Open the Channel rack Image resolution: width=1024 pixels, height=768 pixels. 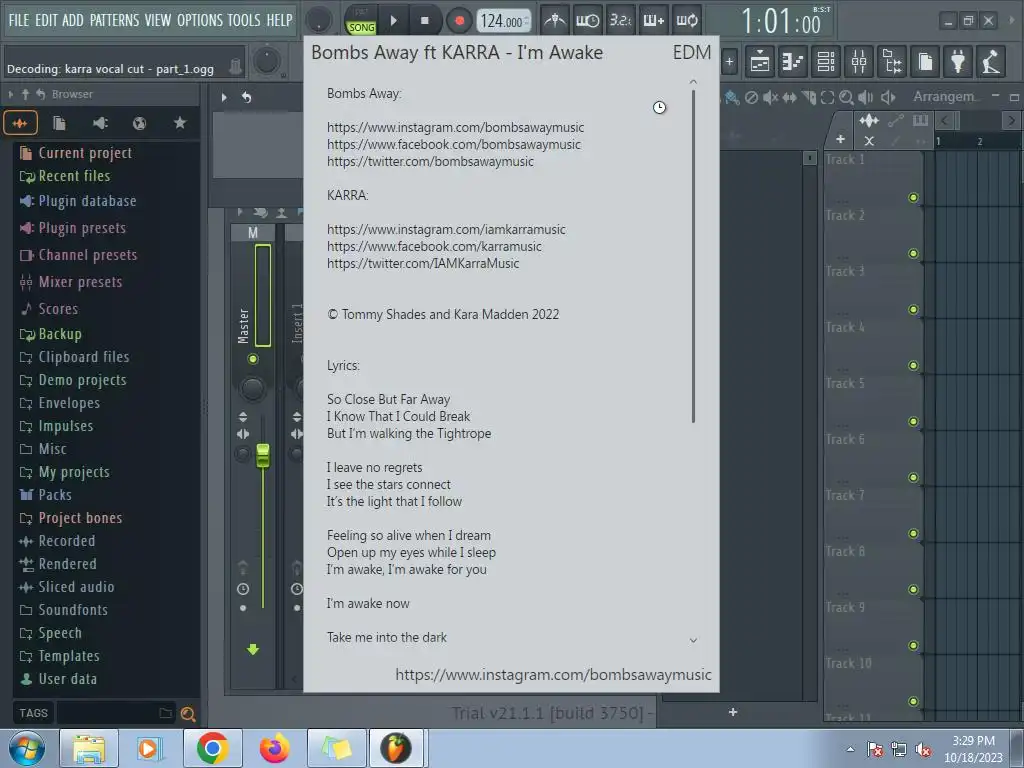click(x=825, y=62)
